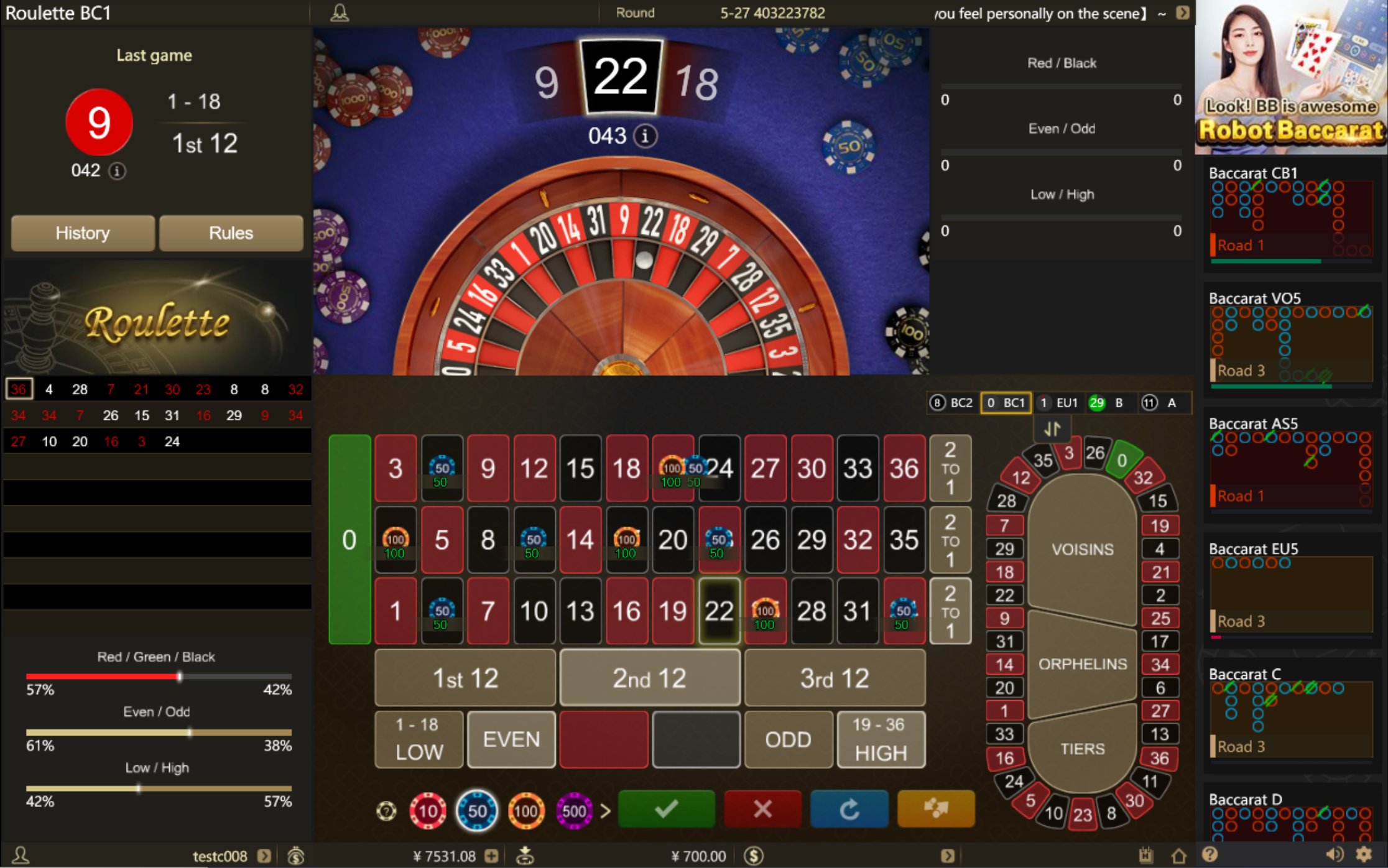Go home using the house icon
The width and height of the screenshot is (1388, 868).
tap(1178, 856)
